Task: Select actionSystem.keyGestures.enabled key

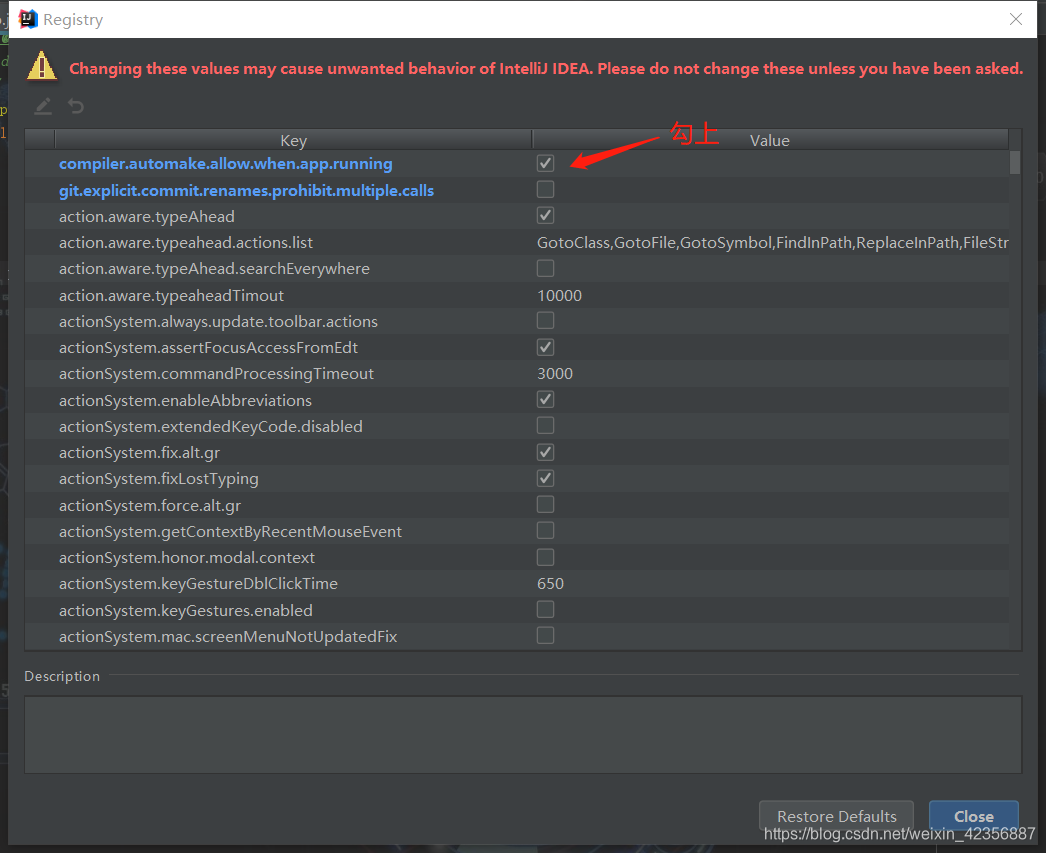Action: [185, 610]
